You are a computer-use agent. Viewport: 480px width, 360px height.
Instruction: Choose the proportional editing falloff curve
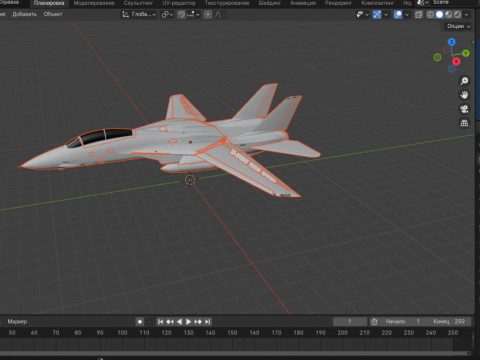(218, 15)
